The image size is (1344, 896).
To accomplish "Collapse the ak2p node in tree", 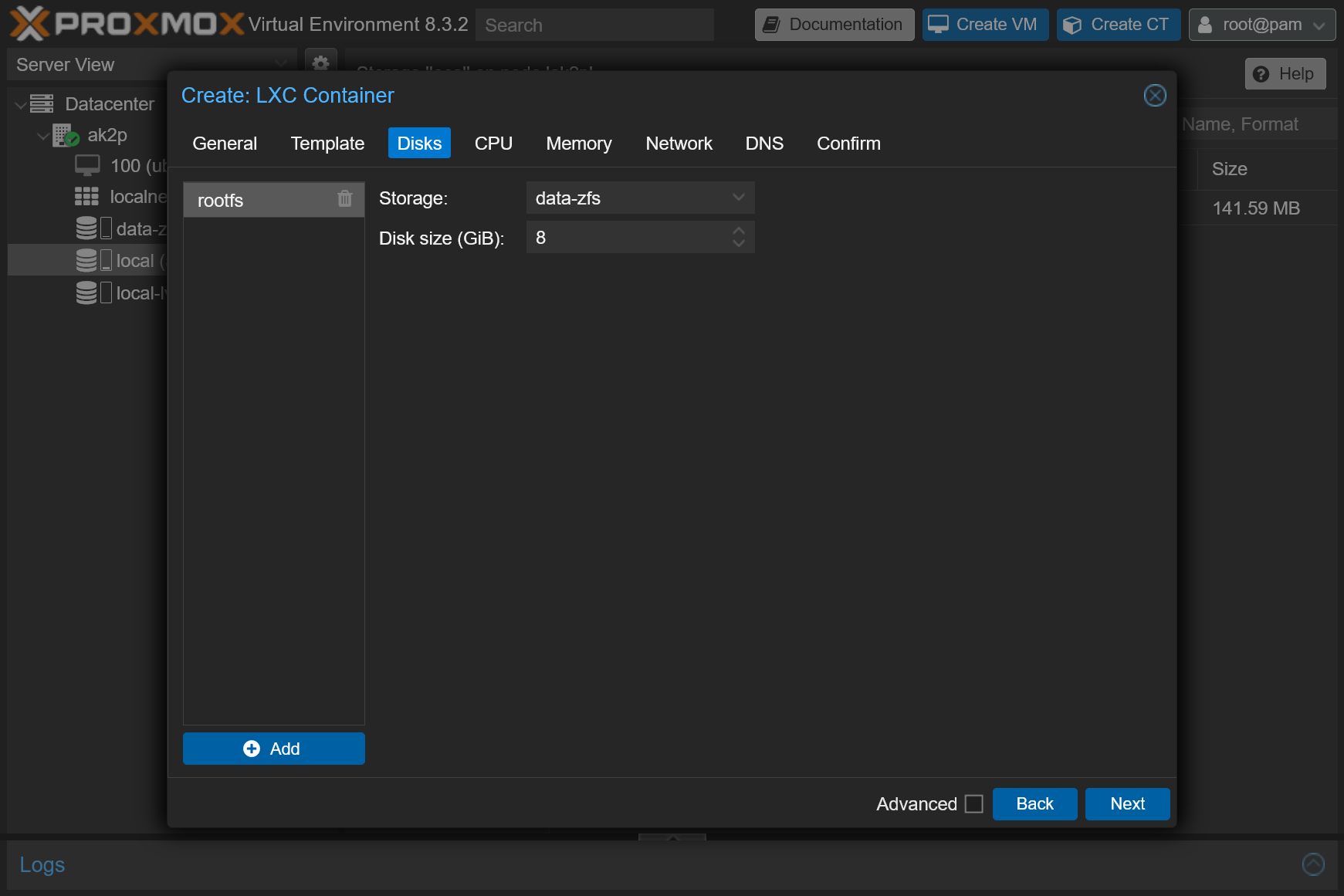I will pos(43,136).
